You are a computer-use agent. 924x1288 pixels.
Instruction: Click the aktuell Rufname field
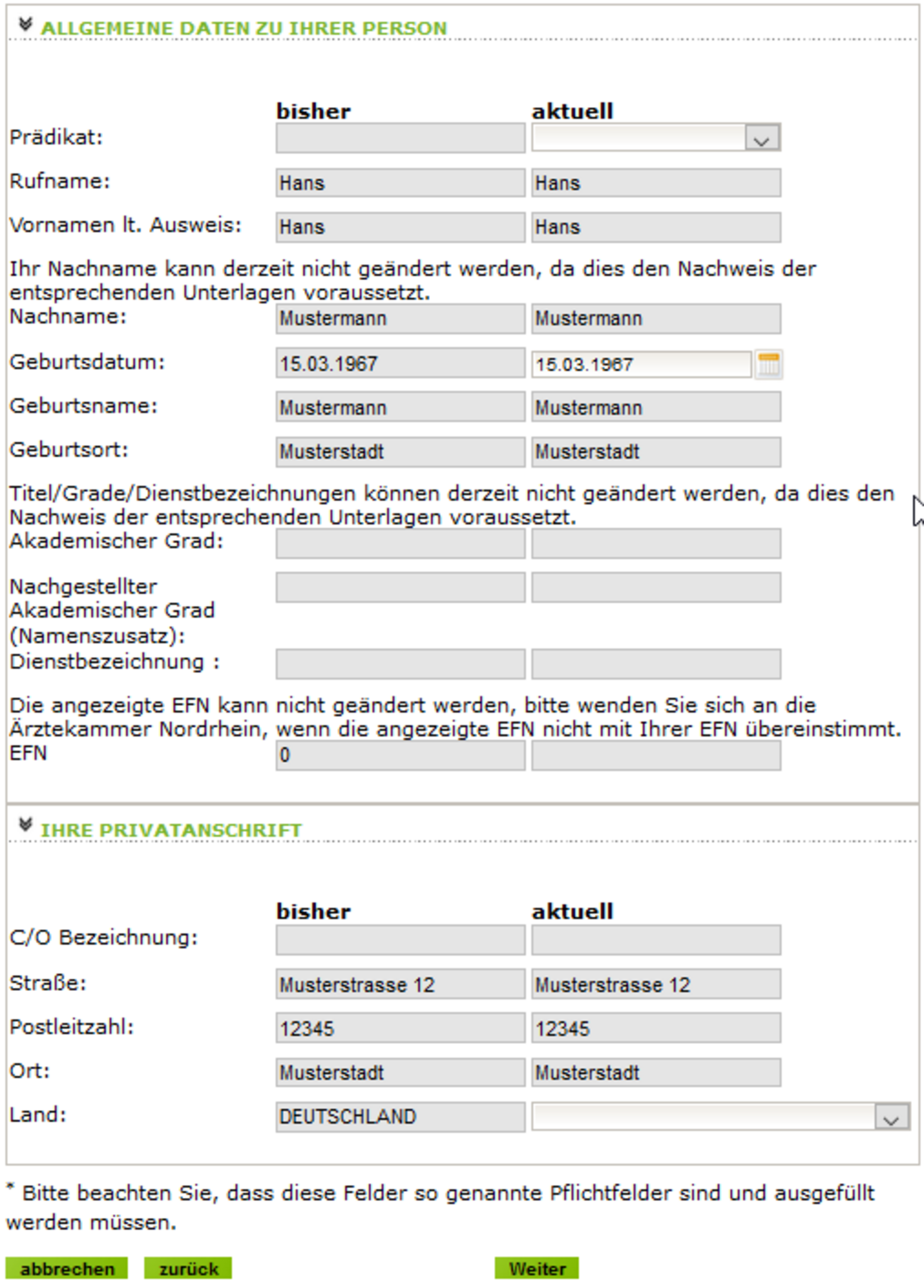pyautogui.click(x=656, y=183)
